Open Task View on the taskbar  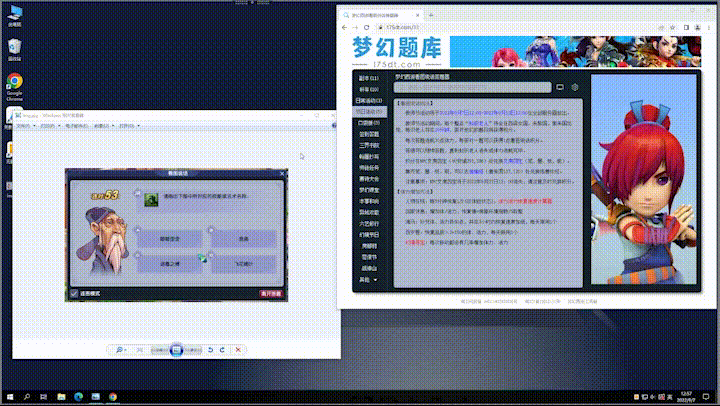coord(44,397)
